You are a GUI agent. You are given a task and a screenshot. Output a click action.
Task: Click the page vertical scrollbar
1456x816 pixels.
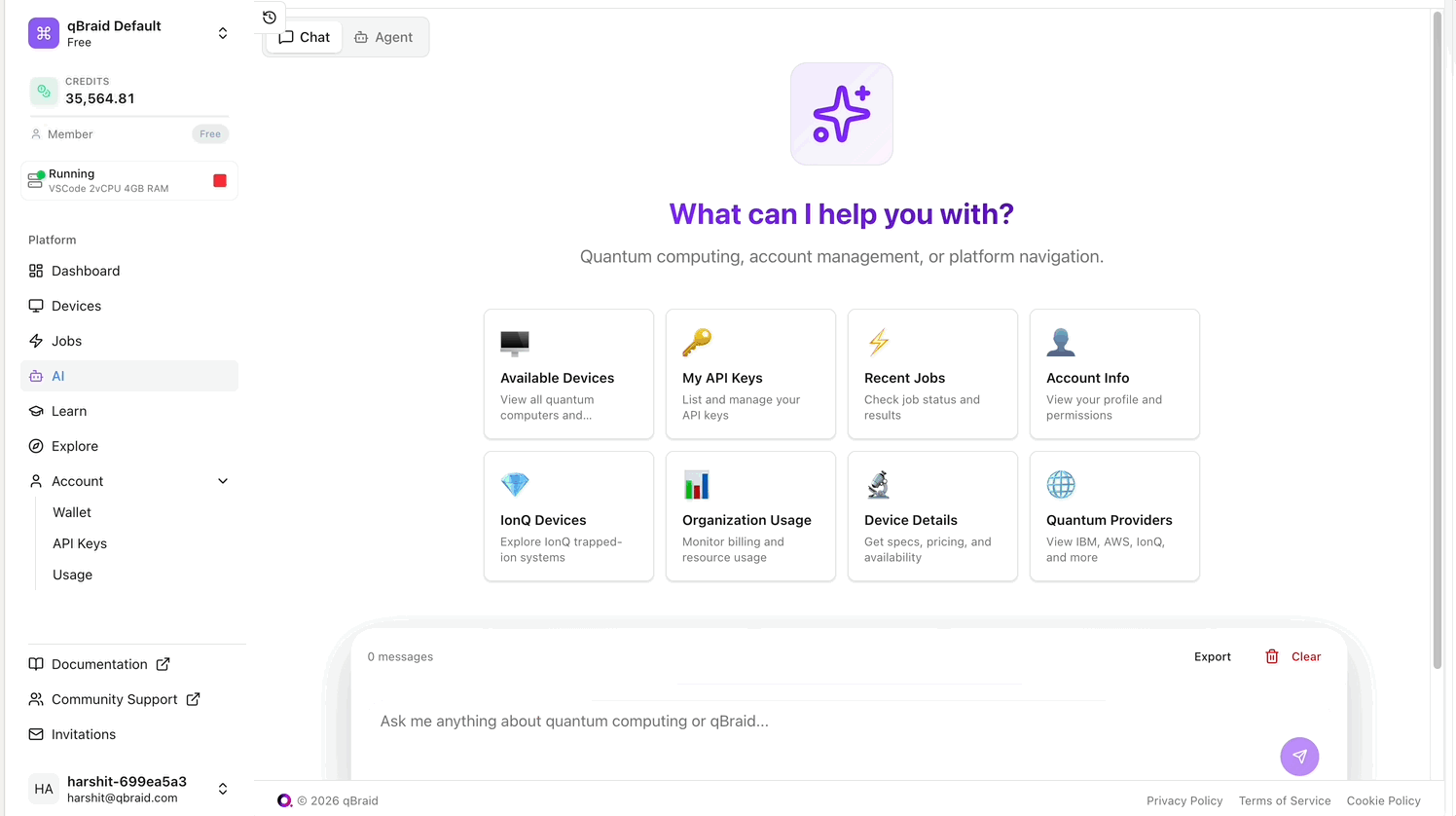tap(1438, 341)
